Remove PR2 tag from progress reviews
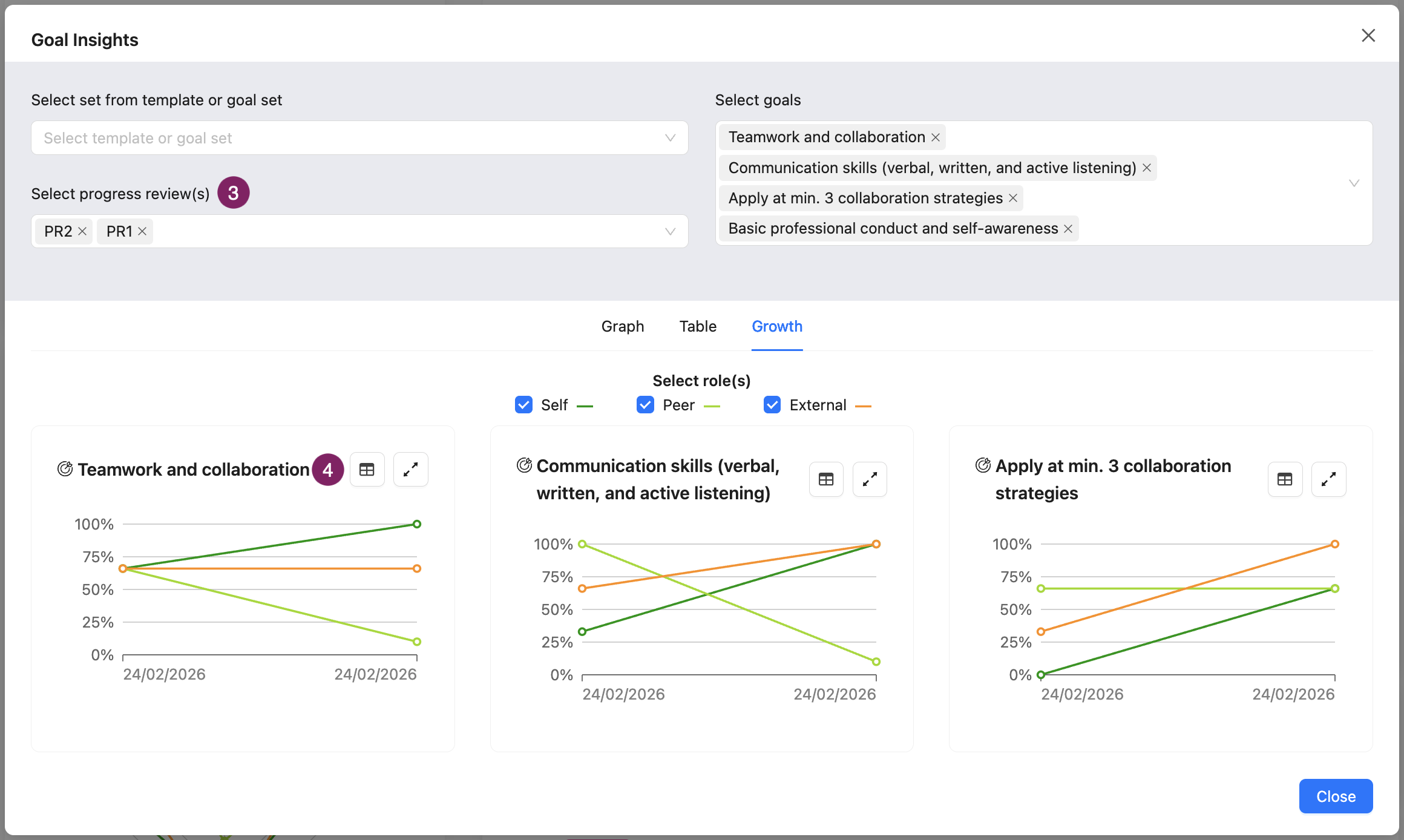The height and width of the screenshot is (840, 1404). (x=82, y=231)
